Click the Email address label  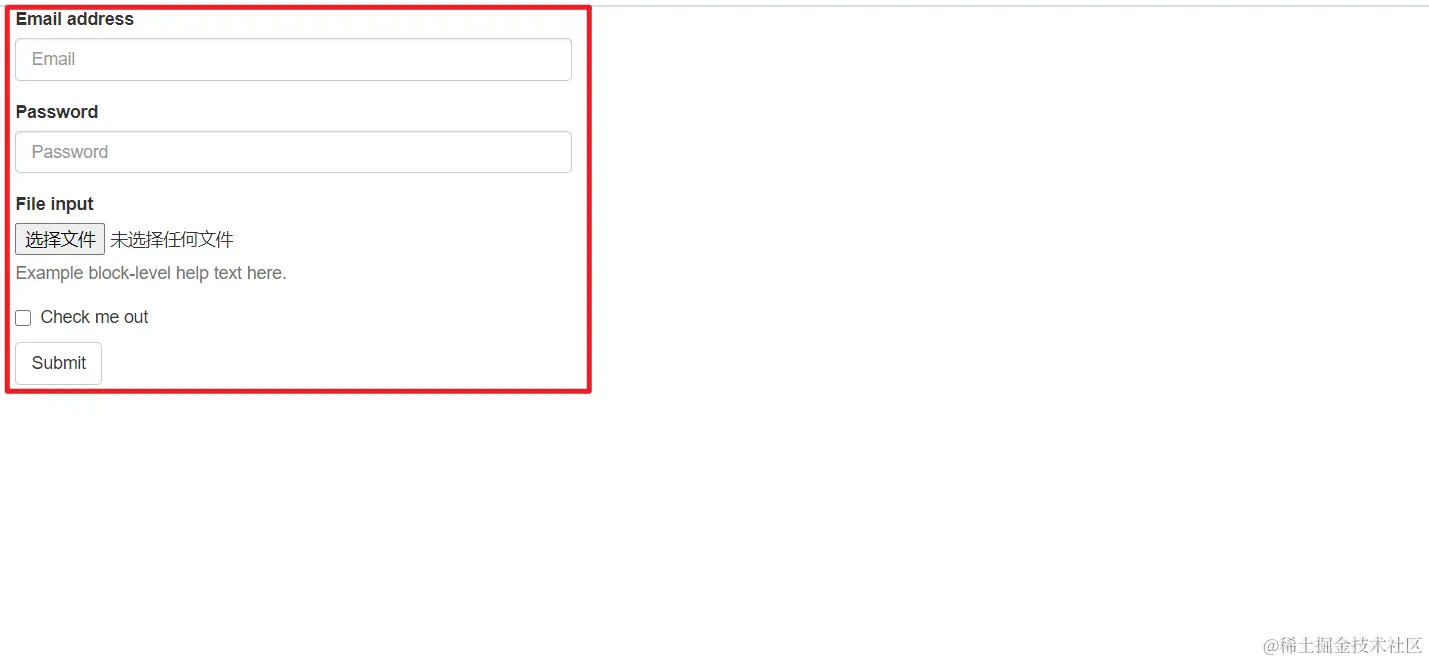[75, 19]
